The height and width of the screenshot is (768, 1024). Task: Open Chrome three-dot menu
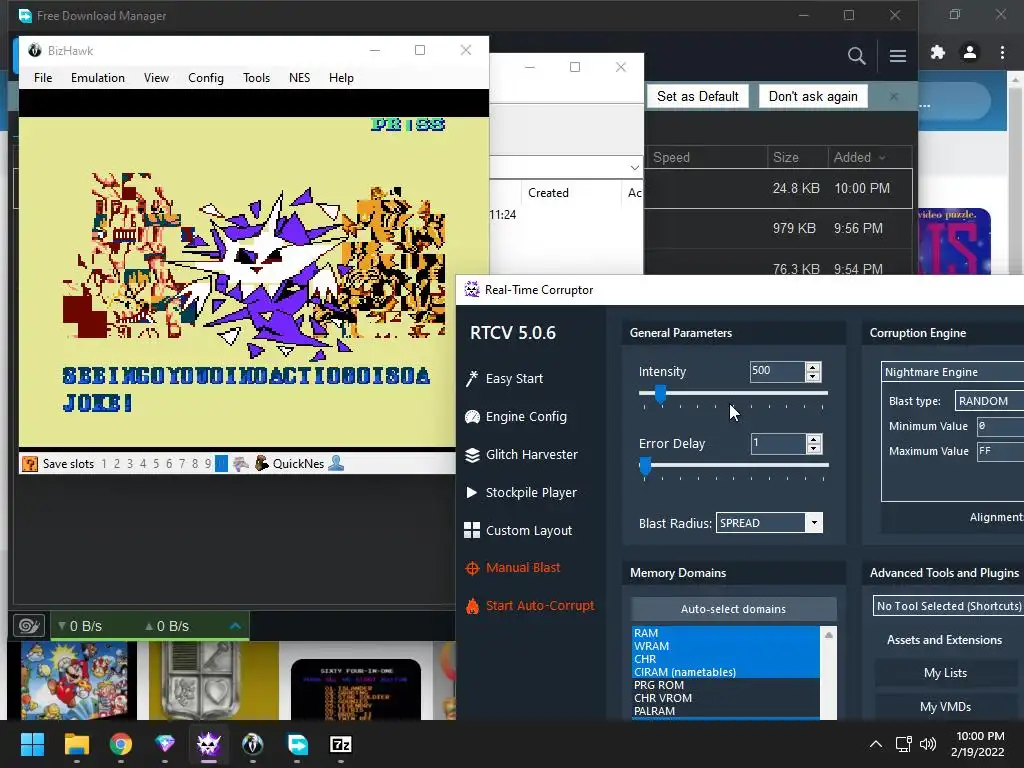tap(1002, 52)
